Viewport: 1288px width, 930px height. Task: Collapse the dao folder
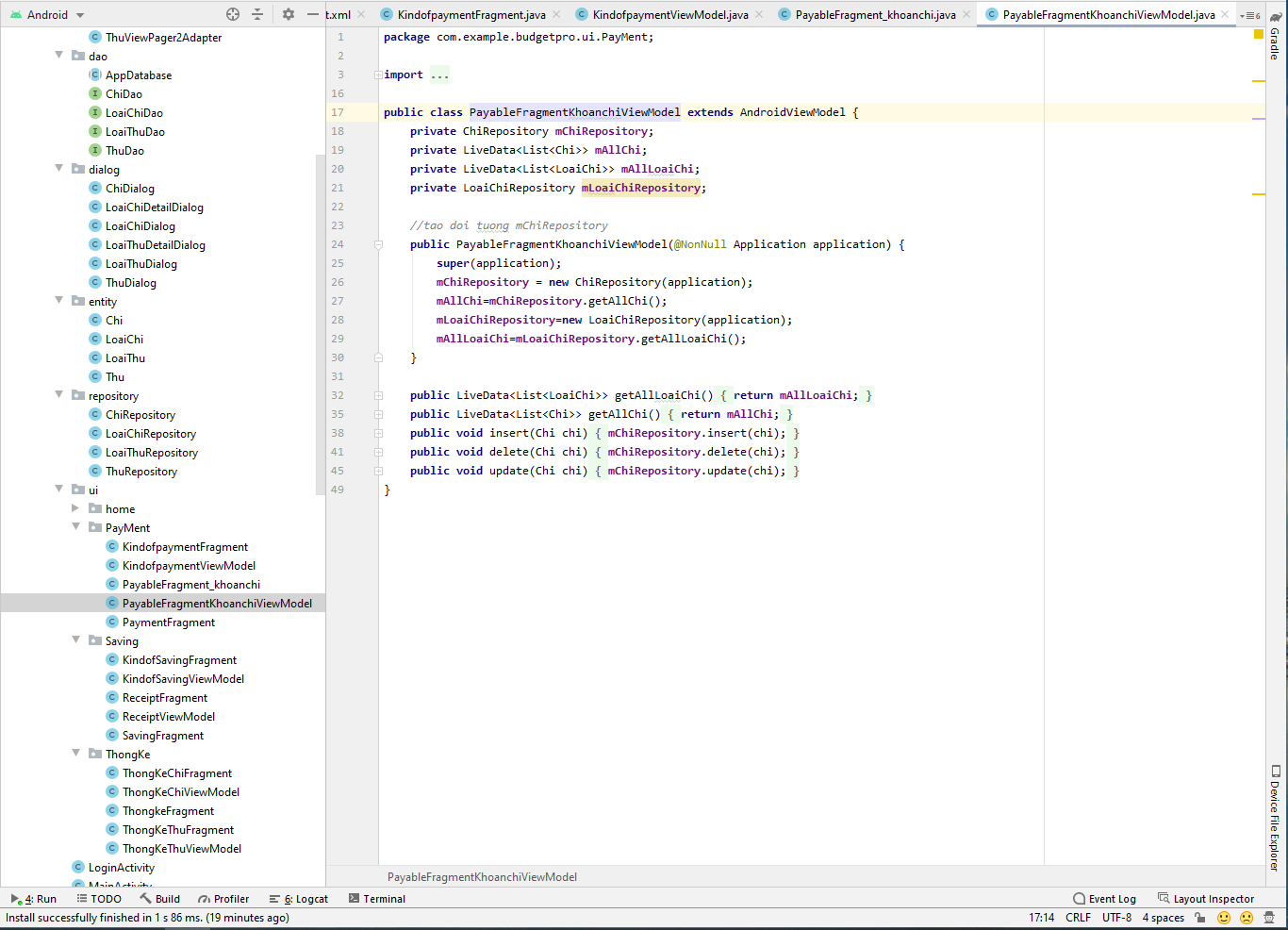[59, 56]
